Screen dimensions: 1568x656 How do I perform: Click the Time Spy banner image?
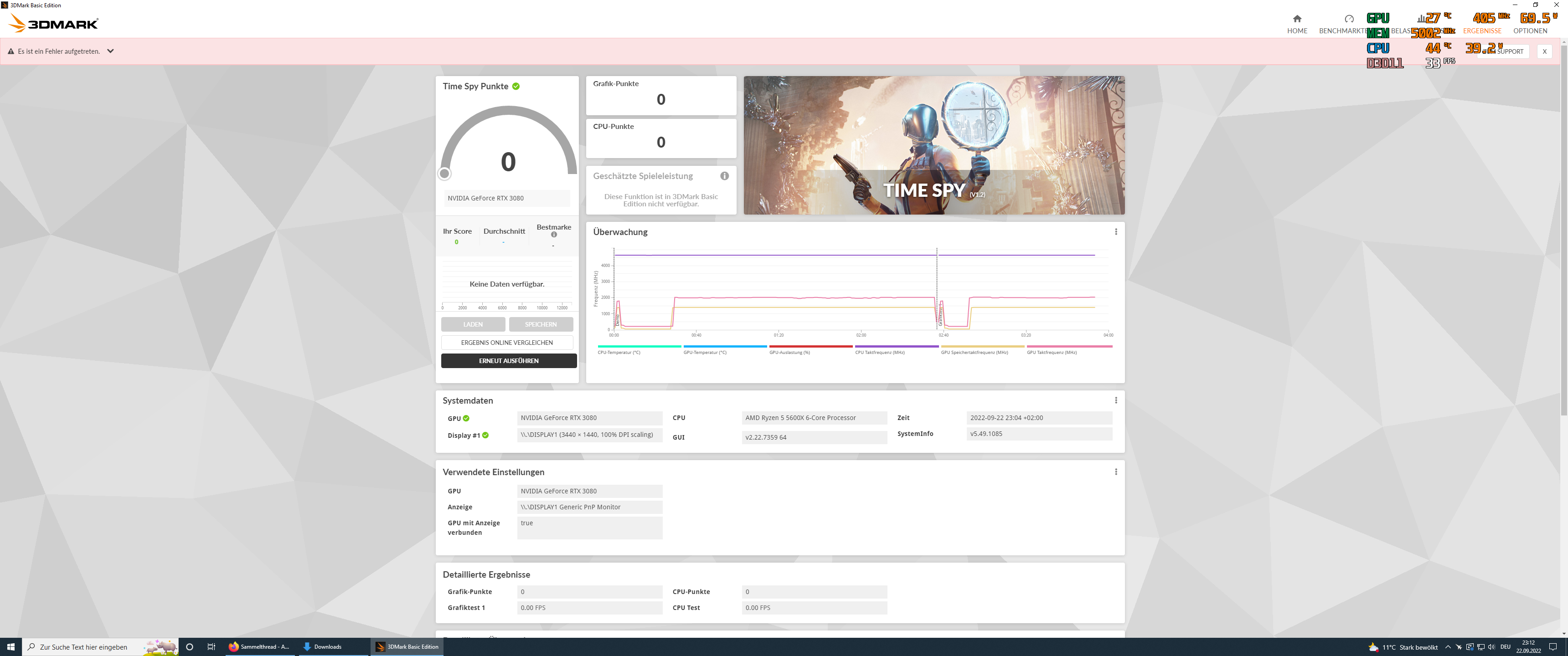pyautogui.click(x=934, y=145)
